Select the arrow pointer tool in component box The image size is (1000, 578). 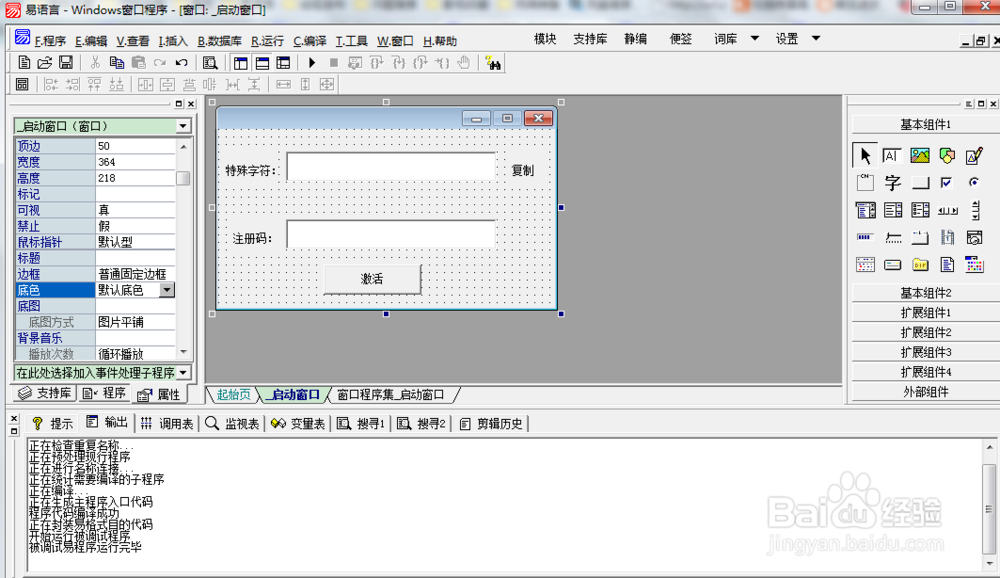(x=865, y=155)
